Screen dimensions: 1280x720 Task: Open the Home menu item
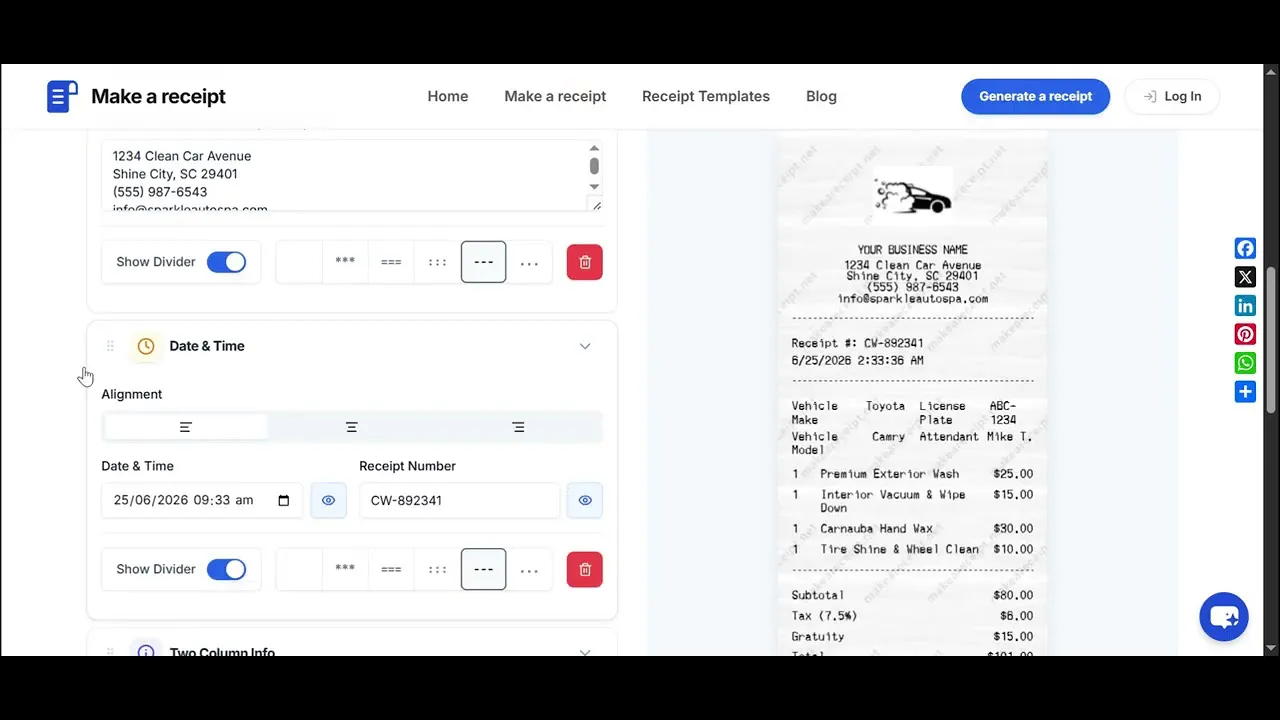tap(448, 96)
